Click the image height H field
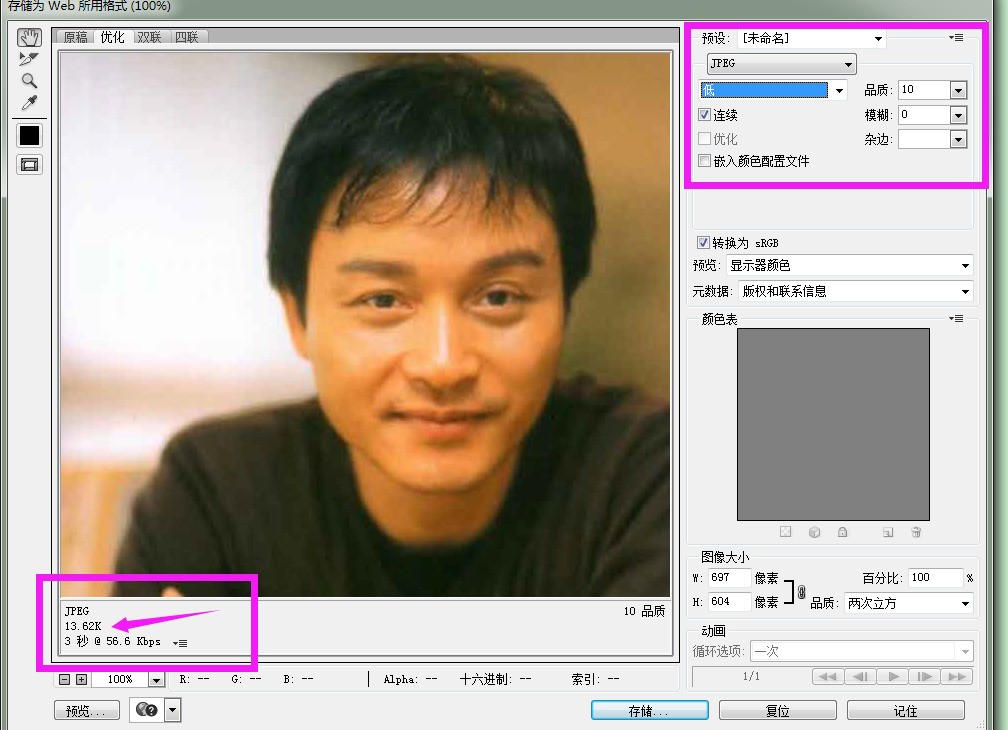Image resolution: width=1008 pixels, height=730 pixels. pos(729,602)
